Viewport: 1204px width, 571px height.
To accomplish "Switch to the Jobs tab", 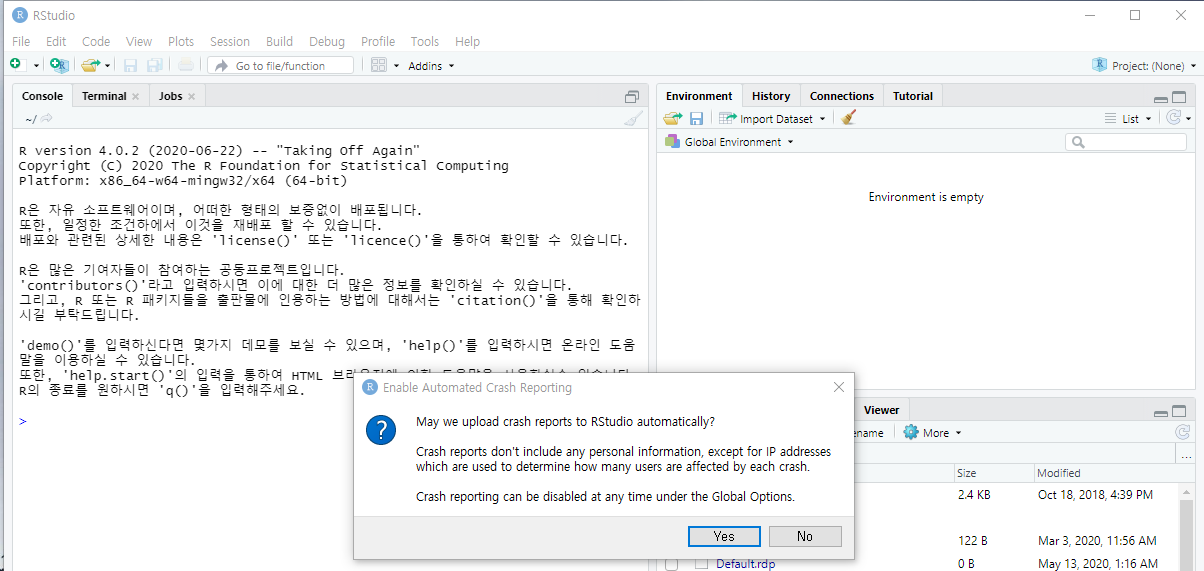I will [x=170, y=96].
